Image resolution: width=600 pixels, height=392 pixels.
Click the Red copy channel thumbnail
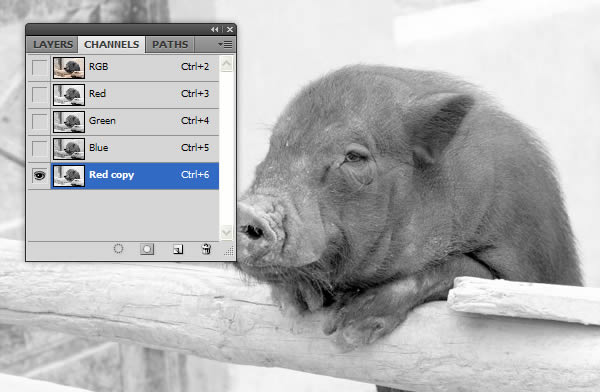coord(69,176)
